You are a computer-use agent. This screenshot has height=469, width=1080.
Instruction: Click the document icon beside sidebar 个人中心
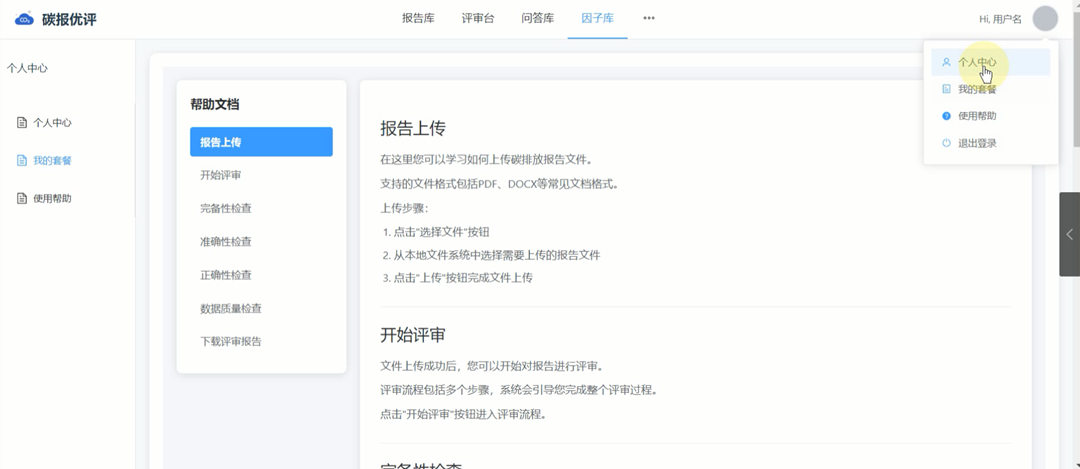(22, 123)
